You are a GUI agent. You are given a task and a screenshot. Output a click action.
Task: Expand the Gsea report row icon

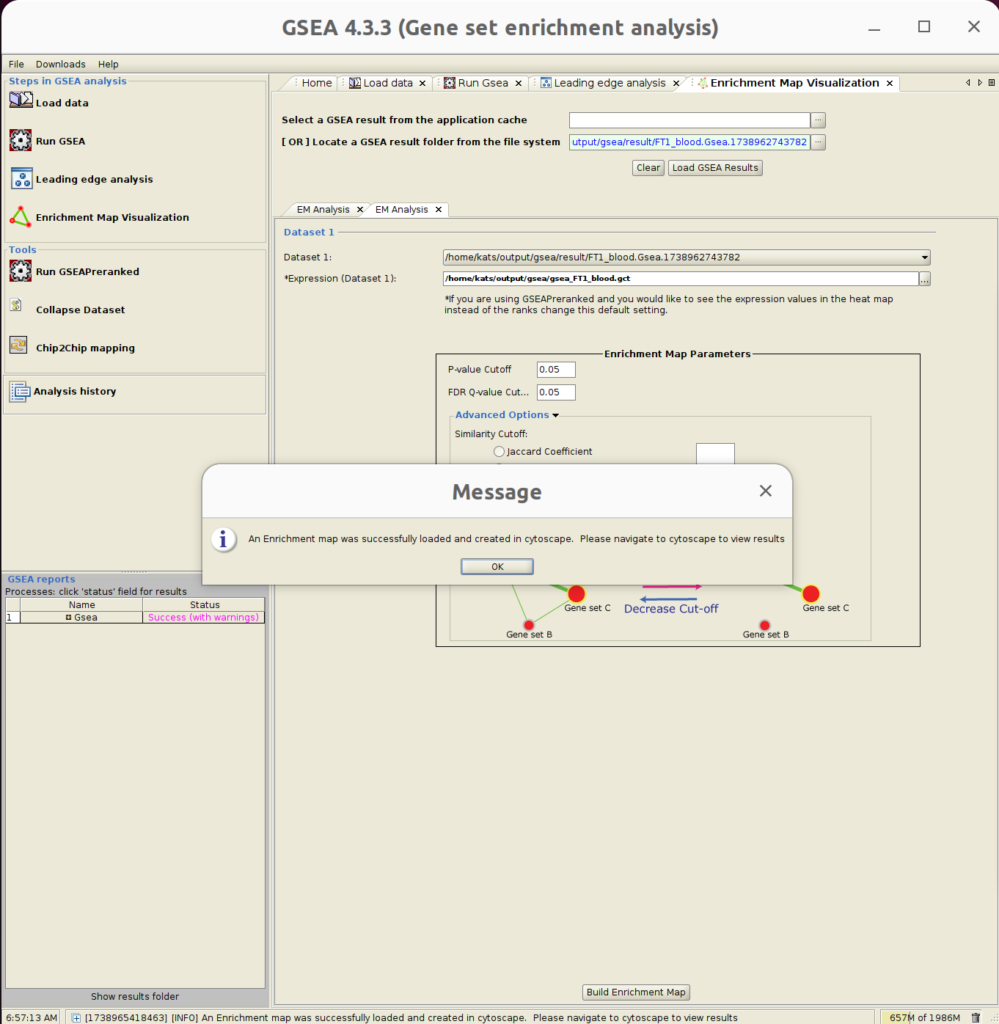(x=69, y=617)
